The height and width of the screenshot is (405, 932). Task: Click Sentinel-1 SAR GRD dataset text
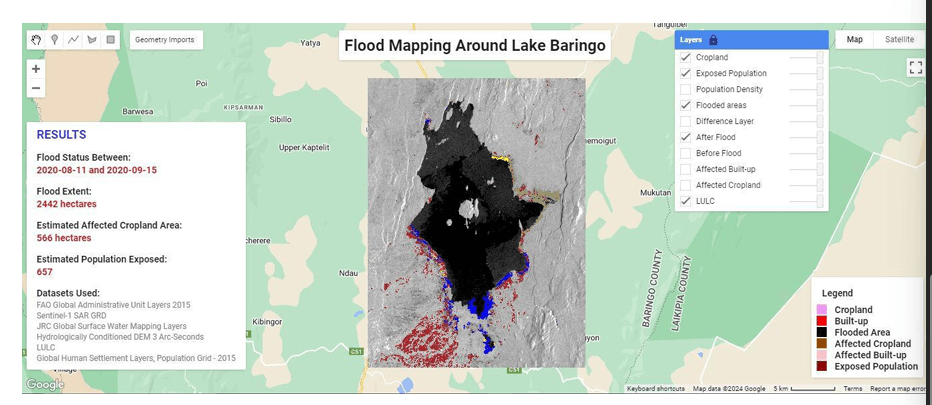coord(71,316)
